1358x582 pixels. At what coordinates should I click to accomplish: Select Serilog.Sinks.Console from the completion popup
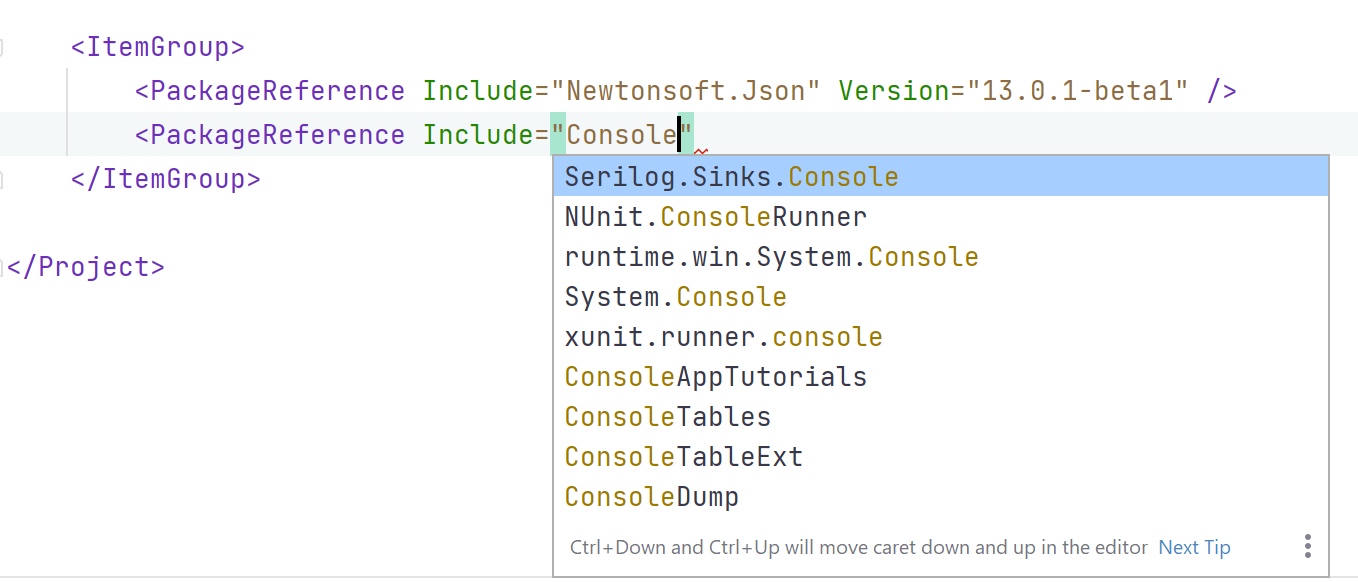(730, 176)
